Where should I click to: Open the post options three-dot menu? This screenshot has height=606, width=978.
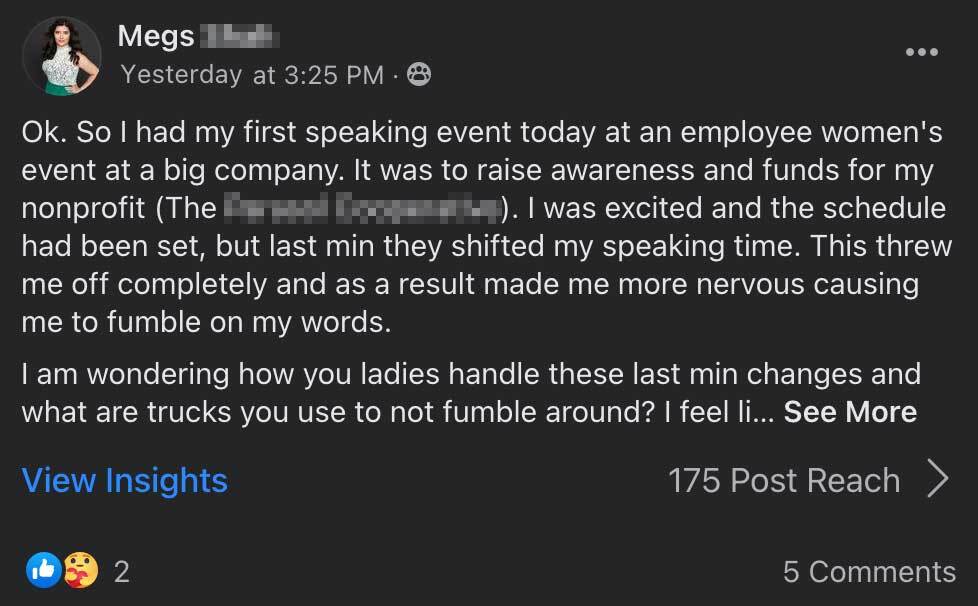[921, 52]
